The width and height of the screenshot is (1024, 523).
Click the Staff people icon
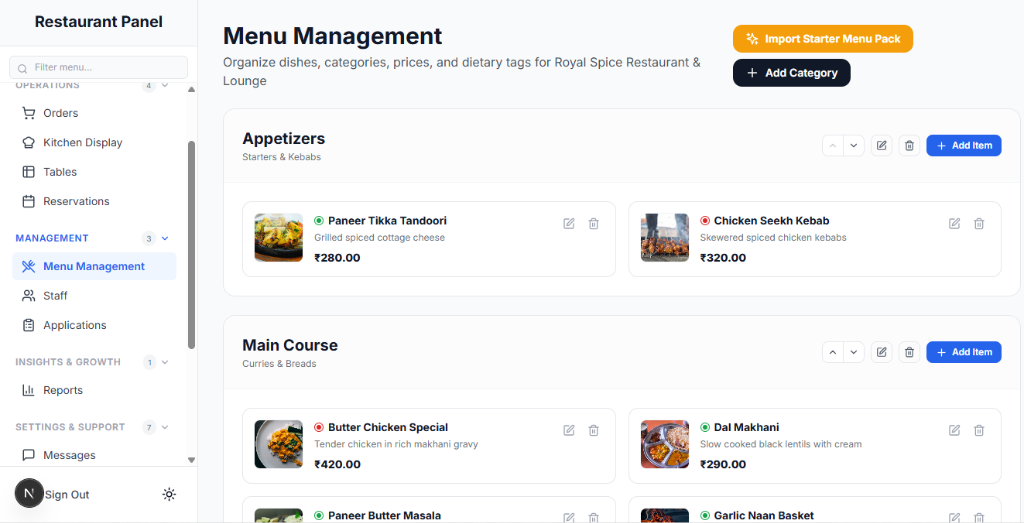pos(28,296)
